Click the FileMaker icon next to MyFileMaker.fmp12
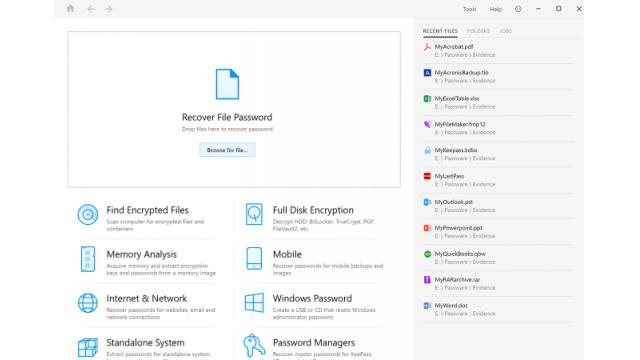The height and width of the screenshot is (360, 640). tap(427, 124)
